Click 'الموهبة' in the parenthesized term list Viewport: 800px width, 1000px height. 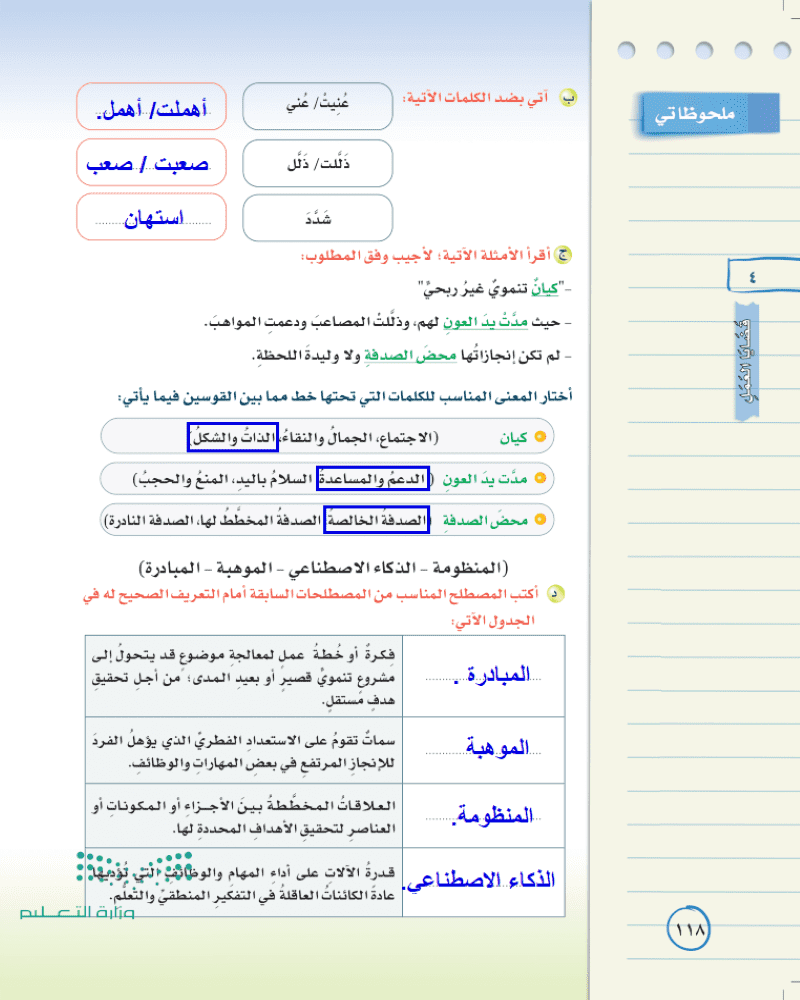(x=244, y=567)
